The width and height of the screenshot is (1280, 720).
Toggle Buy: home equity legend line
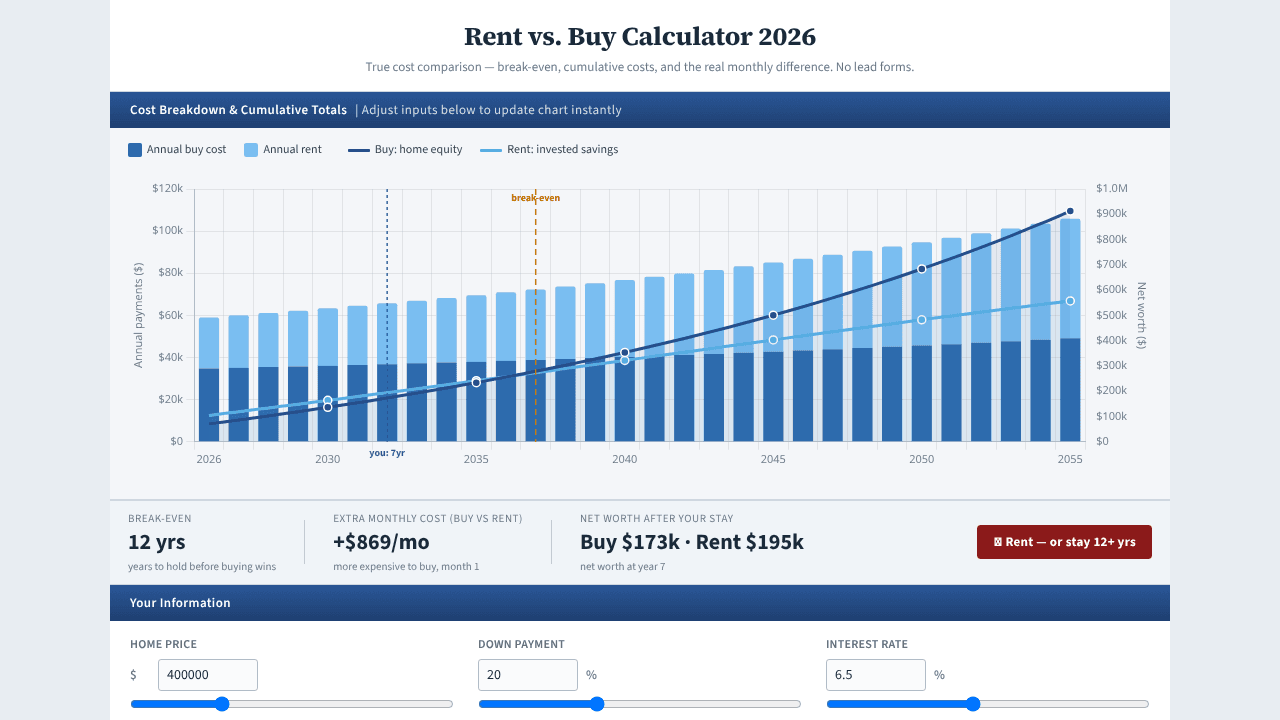coord(359,150)
